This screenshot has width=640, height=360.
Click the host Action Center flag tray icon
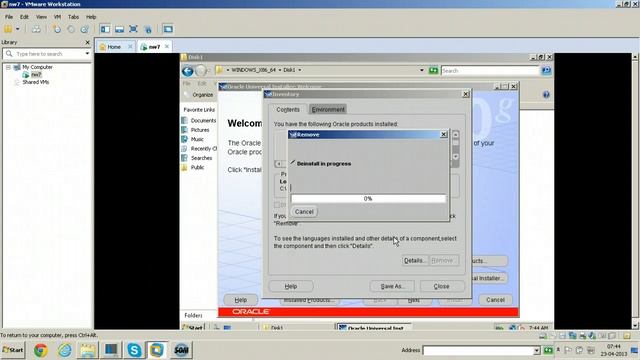tap(568, 350)
